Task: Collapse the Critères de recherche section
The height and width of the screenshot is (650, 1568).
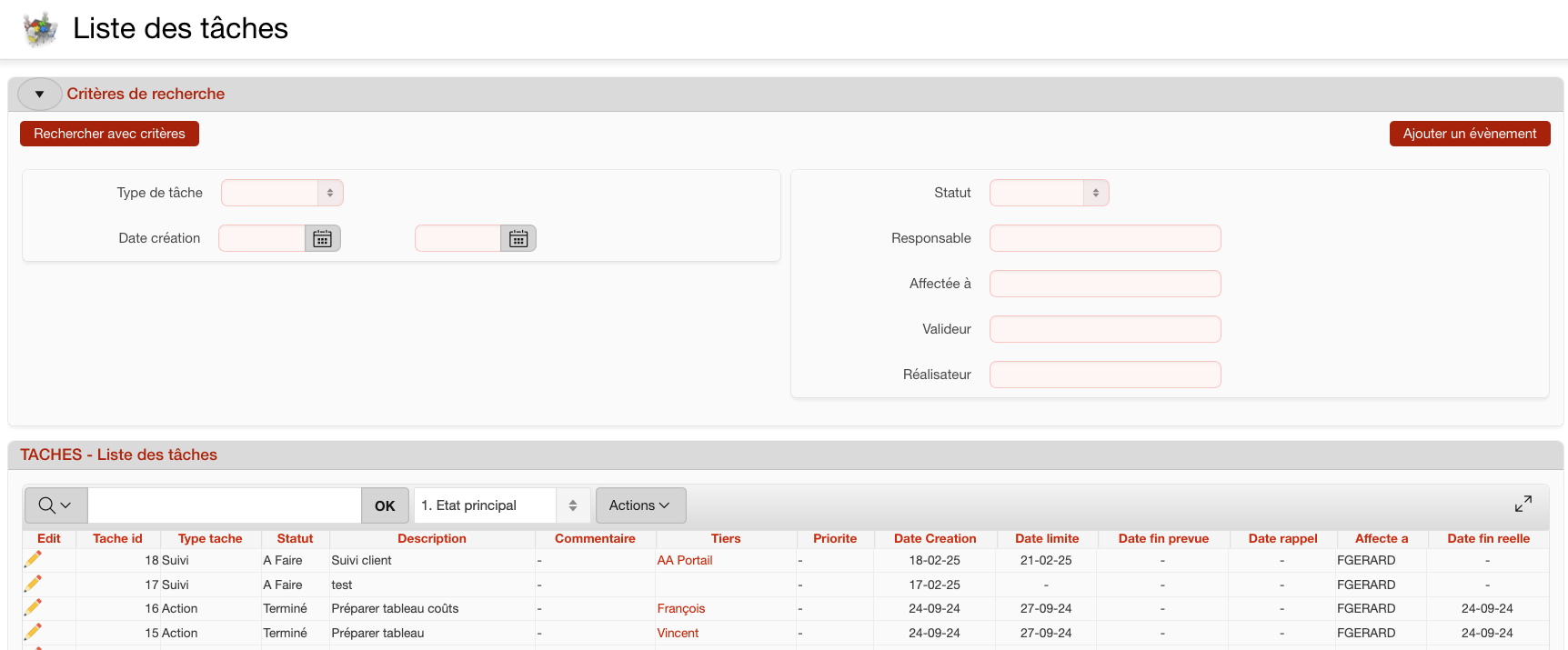Action: 39,94
